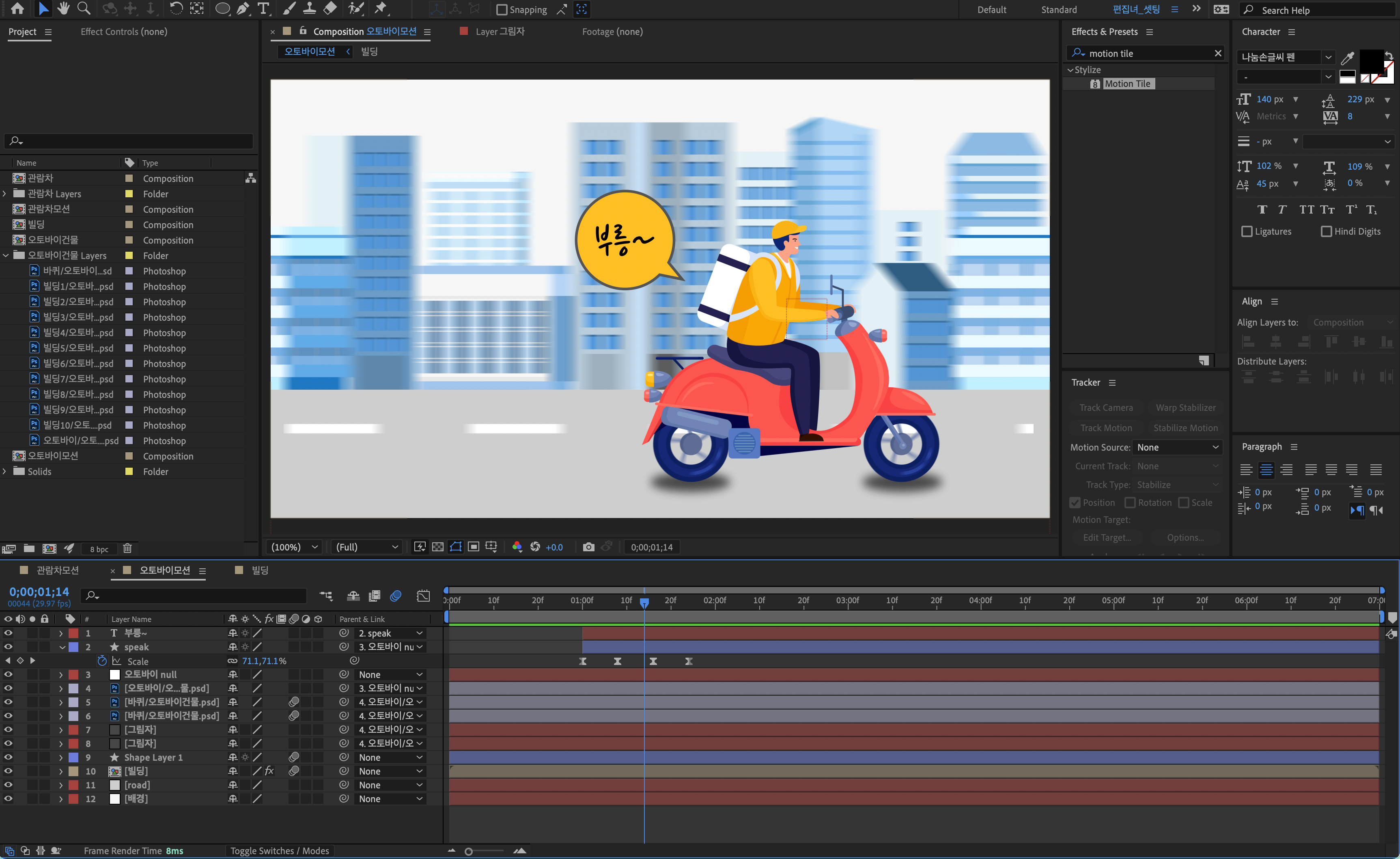The height and width of the screenshot is (859, 1400).
Task: Select the Type tool
Action: point(264,9)
